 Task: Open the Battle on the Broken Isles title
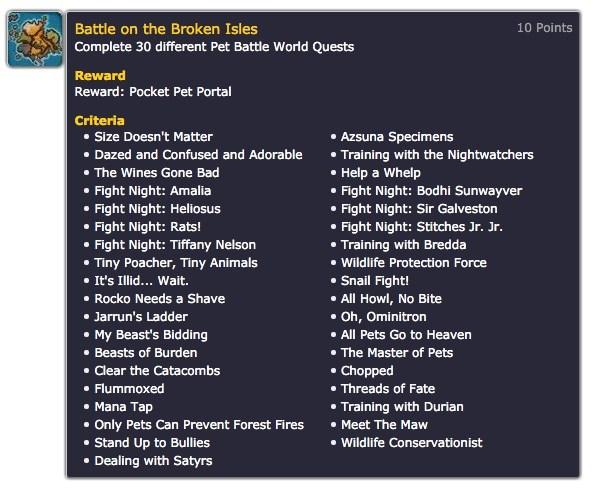coord(166,29)
